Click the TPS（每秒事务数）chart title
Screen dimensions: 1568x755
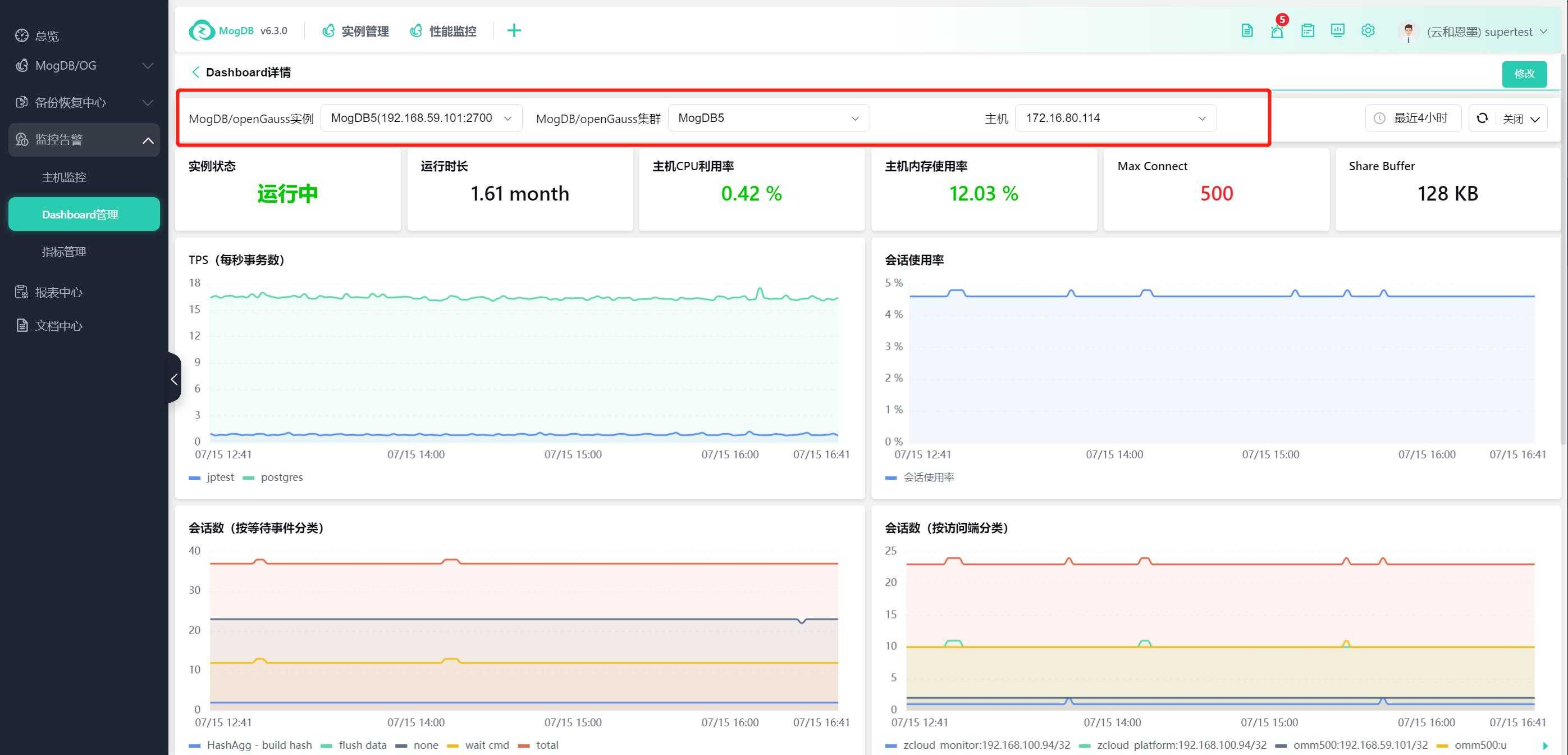click(x=237, y=260)
